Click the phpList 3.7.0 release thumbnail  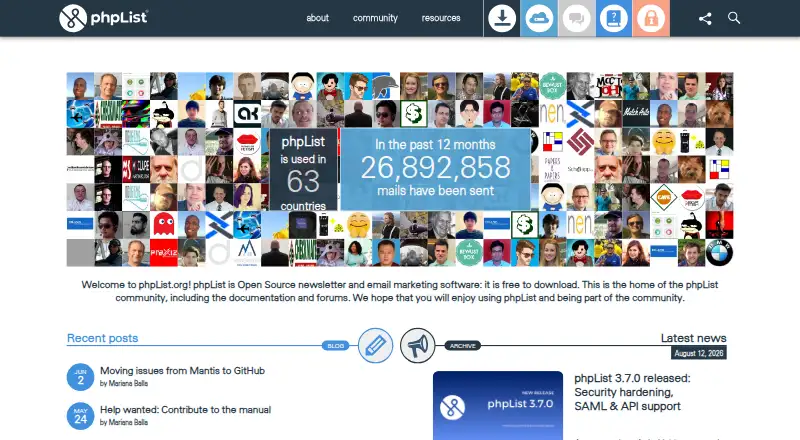click(498, 405)
